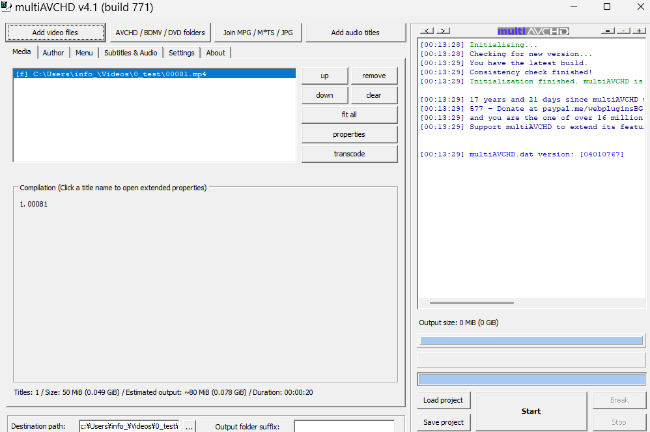Viewport: 650px width, 432px height.
Task: Open properties for the selected file
Action: [x=348, y=134]
